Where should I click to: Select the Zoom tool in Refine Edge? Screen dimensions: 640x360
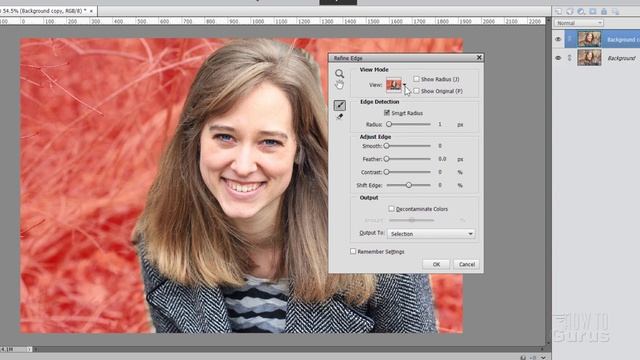[339, 73]
